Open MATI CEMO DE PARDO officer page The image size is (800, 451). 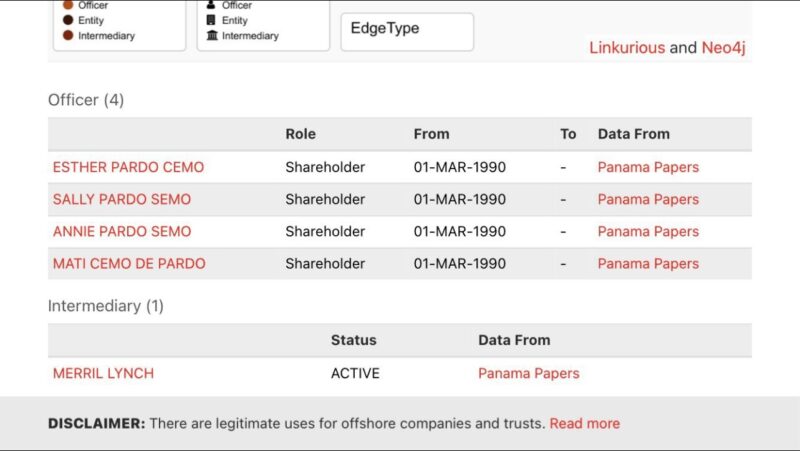(129, 264)
